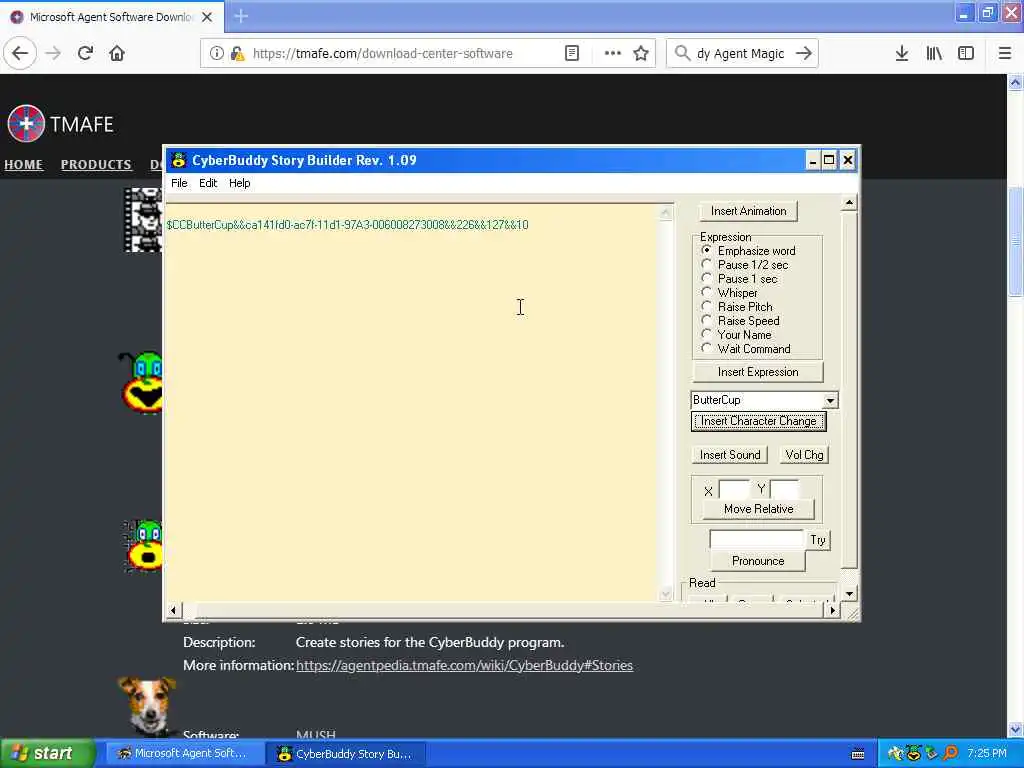
Task: Open site information icon in address bar
Action: coord(216,53)
